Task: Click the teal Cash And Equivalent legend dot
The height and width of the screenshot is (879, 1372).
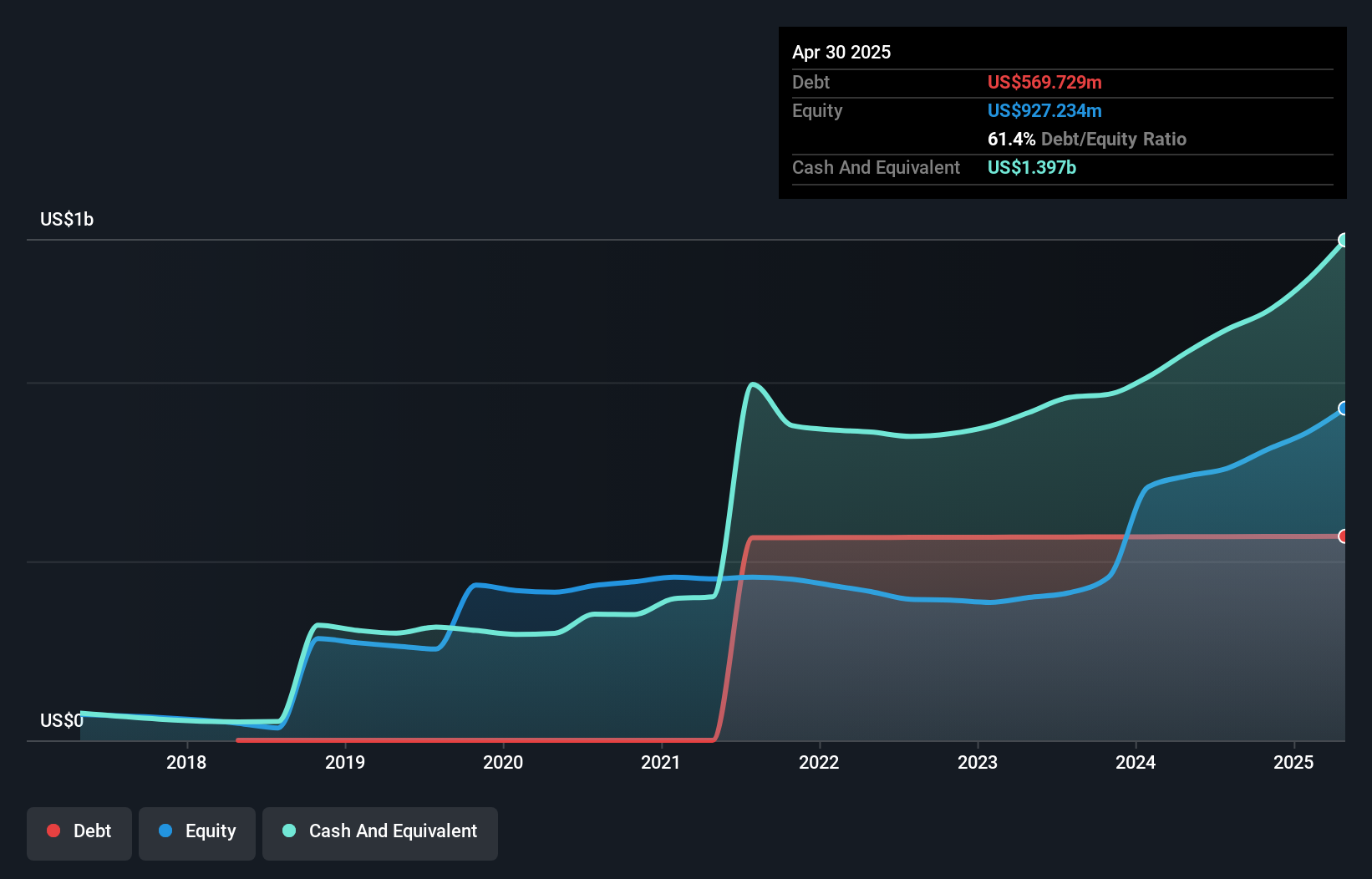Action: (x=289, y=831)
